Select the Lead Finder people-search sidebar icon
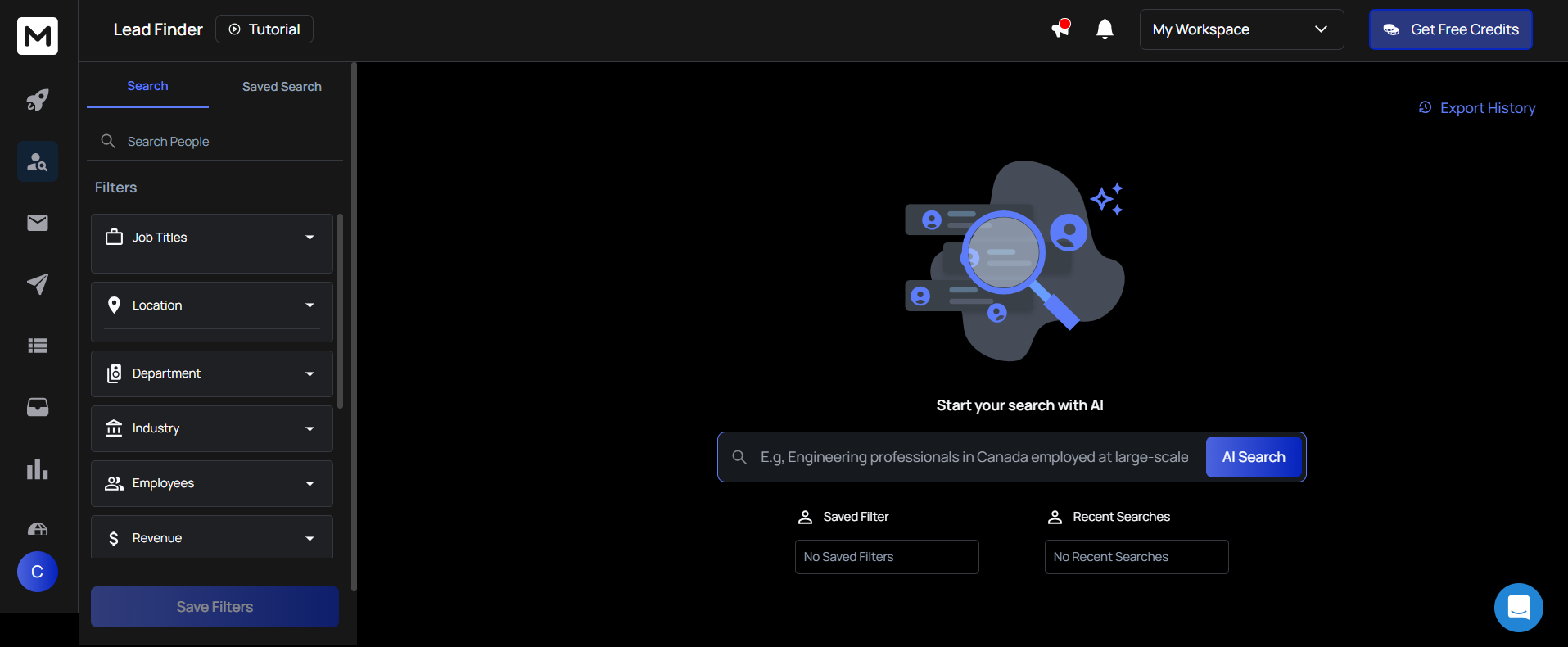 coord(38,161)
